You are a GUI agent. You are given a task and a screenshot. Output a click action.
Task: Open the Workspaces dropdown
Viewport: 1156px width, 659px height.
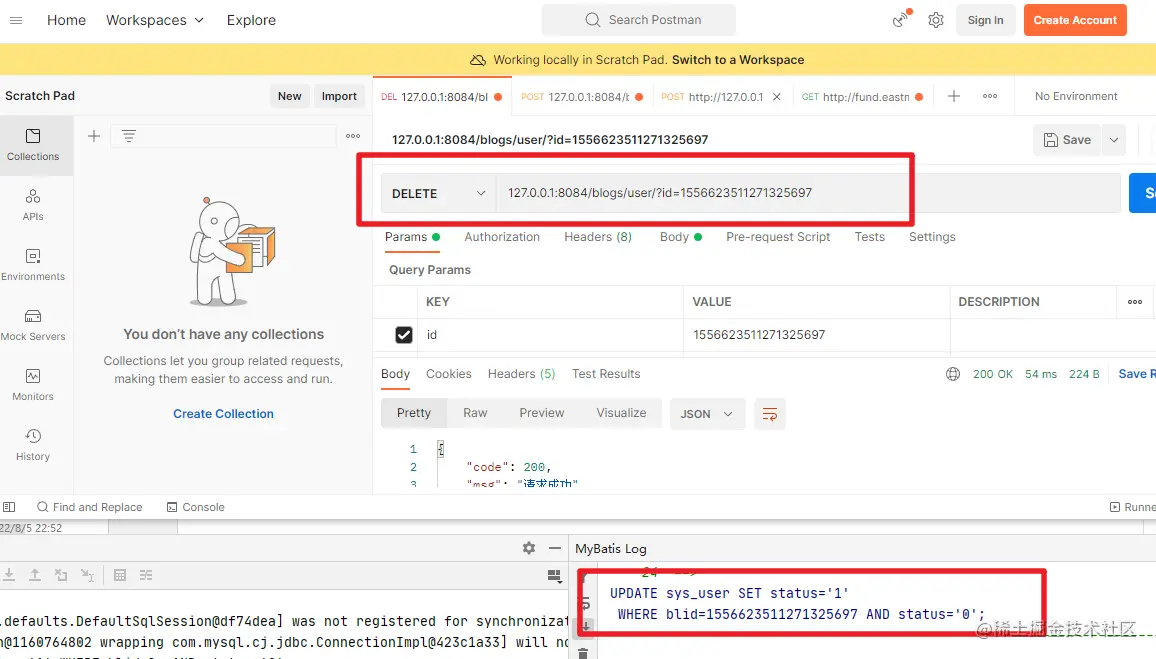coord(155,20)
